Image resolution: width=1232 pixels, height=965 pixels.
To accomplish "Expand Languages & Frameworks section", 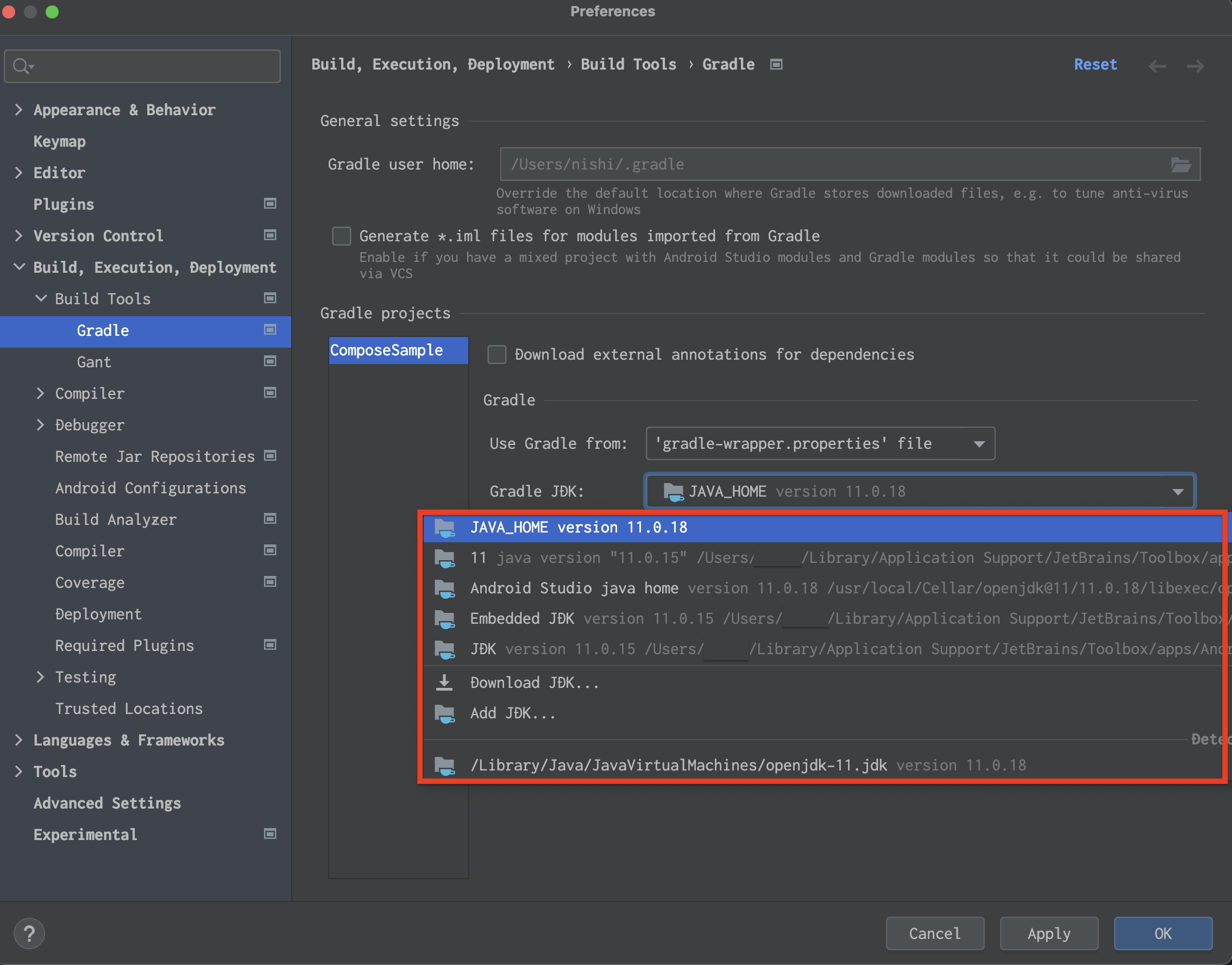I will click(18, 740).
